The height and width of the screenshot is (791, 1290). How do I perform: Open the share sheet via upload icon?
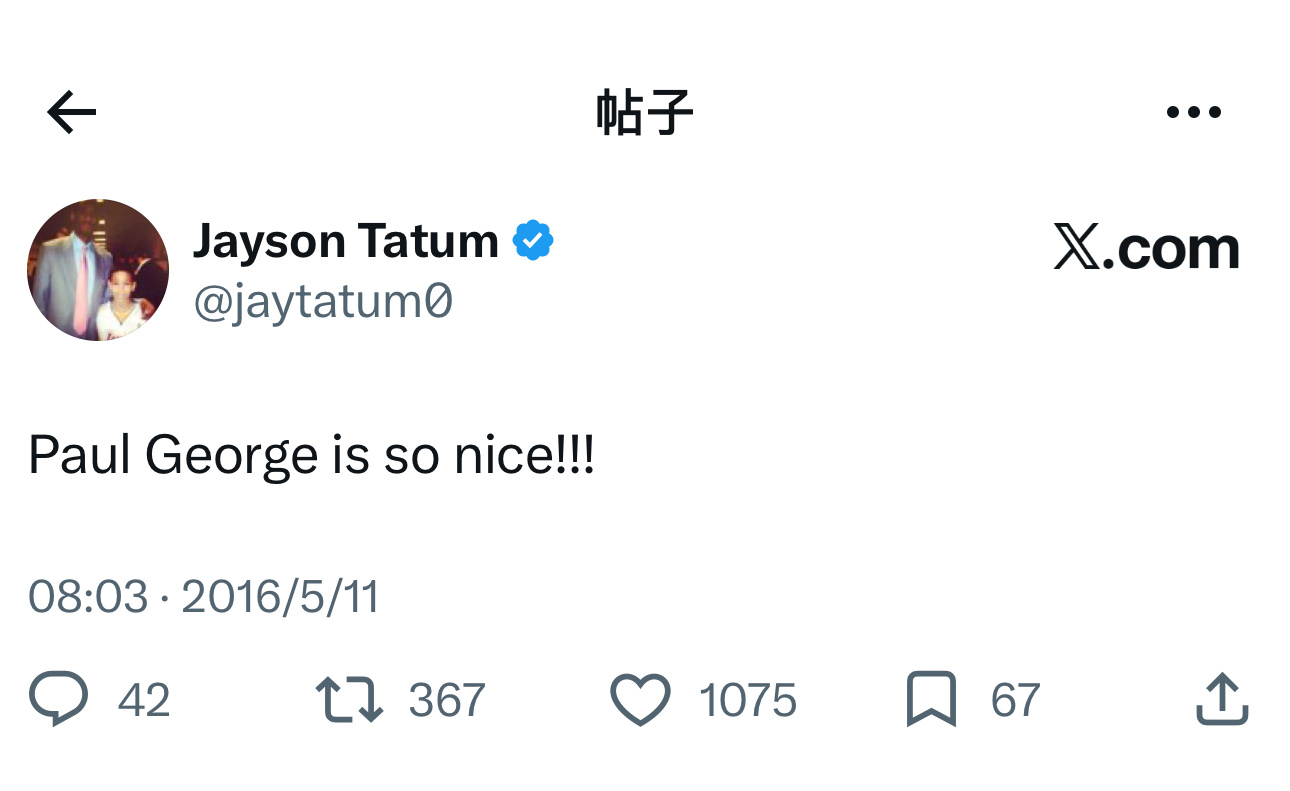tap(1222, 699)
